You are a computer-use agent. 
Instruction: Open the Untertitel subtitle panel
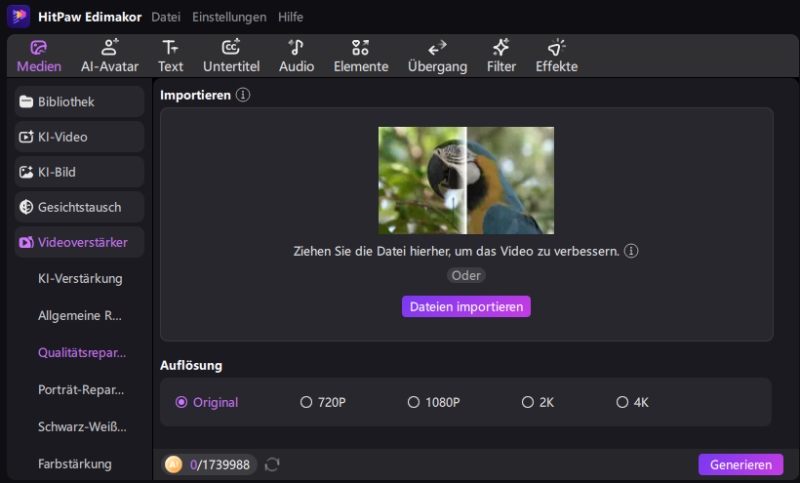click(231, 56)
